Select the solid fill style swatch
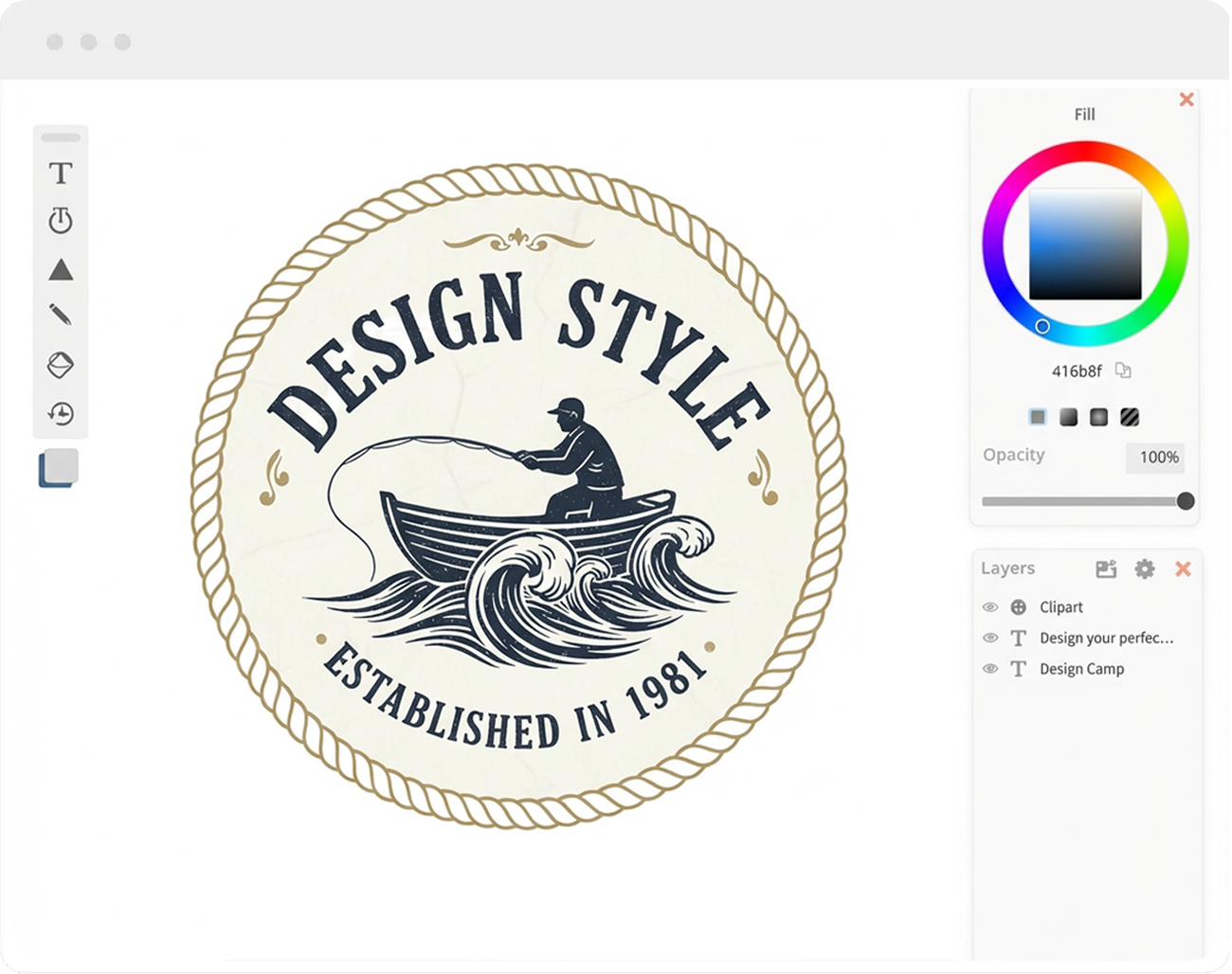The height and width of the screenshot is (974, 1232). [1038, 416]
